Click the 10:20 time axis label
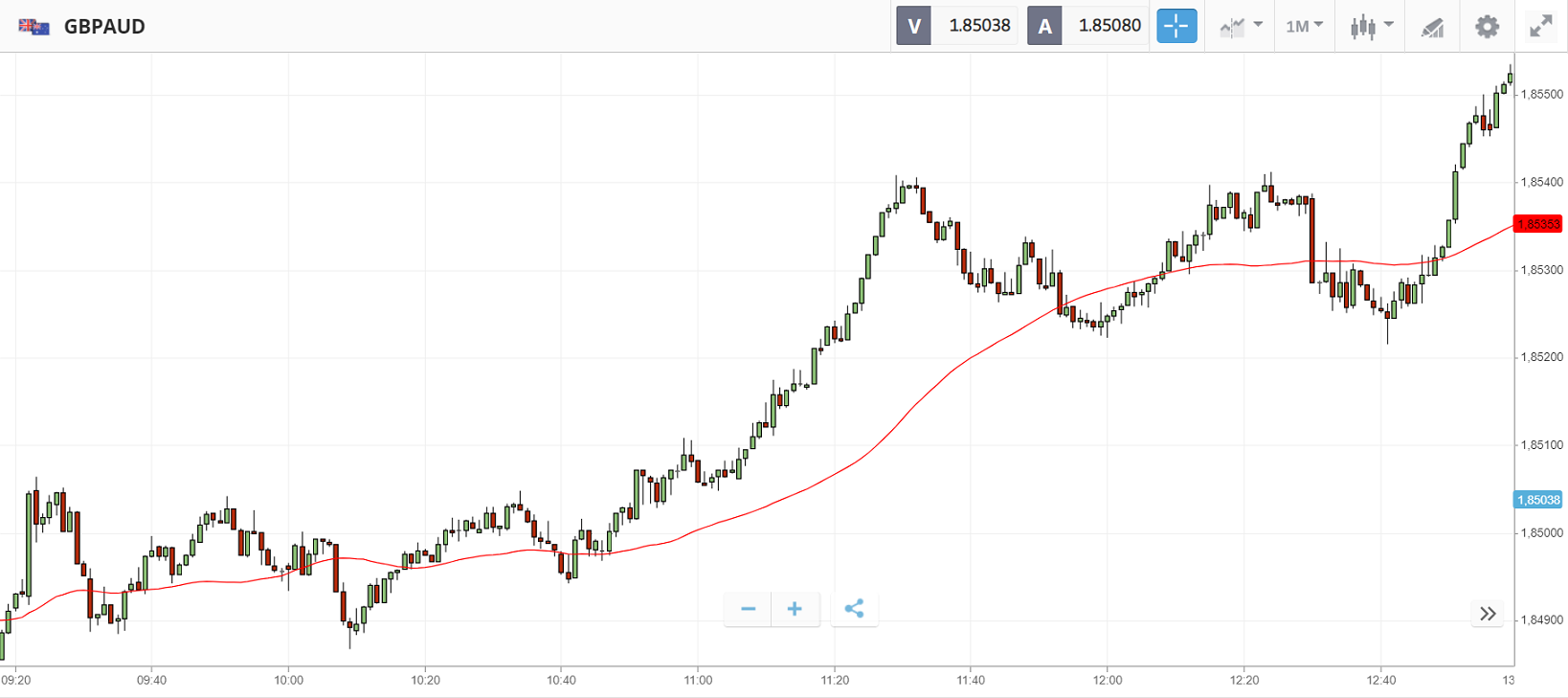The height and width of the screenshot is (698, 1568). [425, 680]
